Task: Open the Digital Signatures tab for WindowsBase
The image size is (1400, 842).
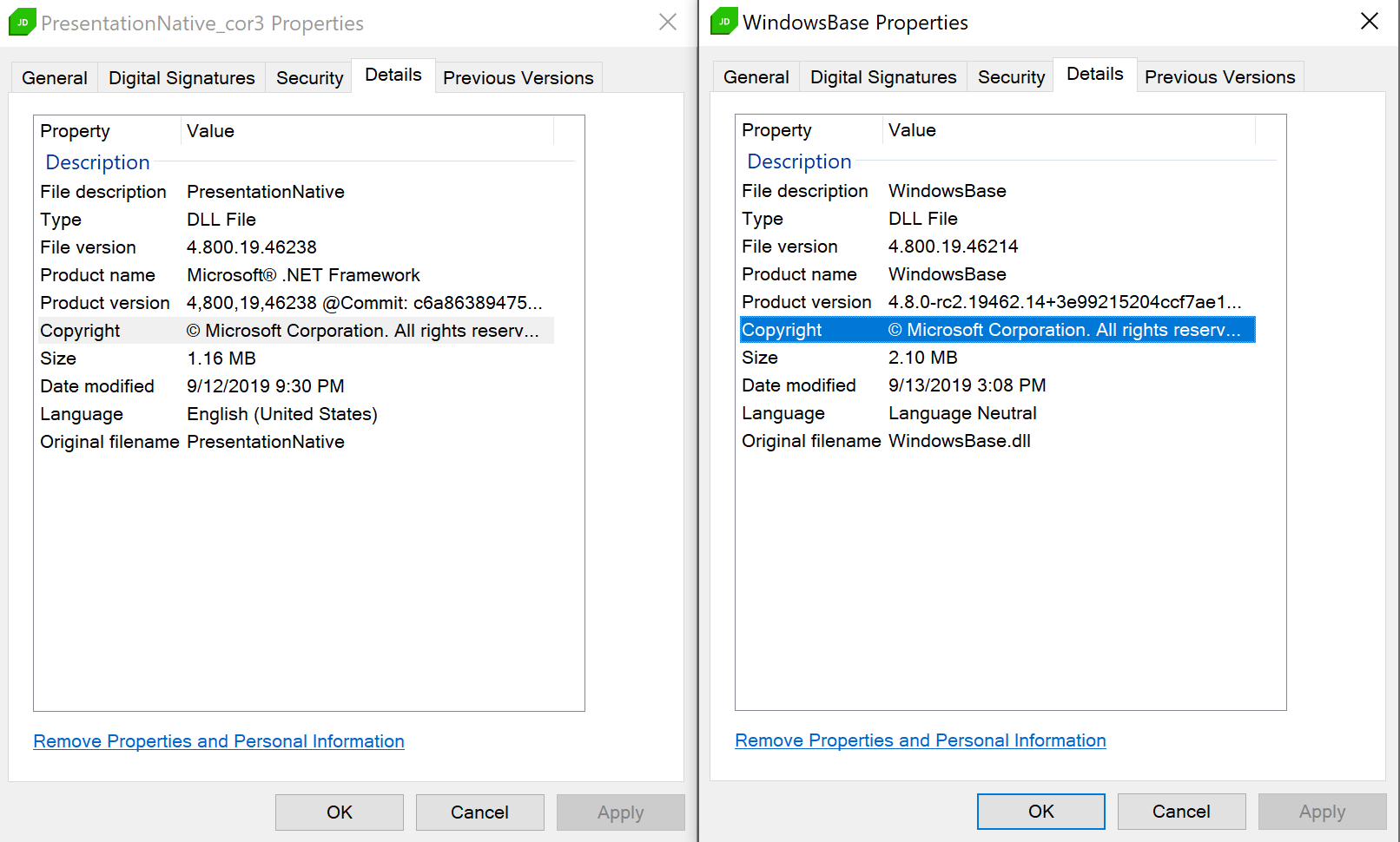Action: coord(882,76)
